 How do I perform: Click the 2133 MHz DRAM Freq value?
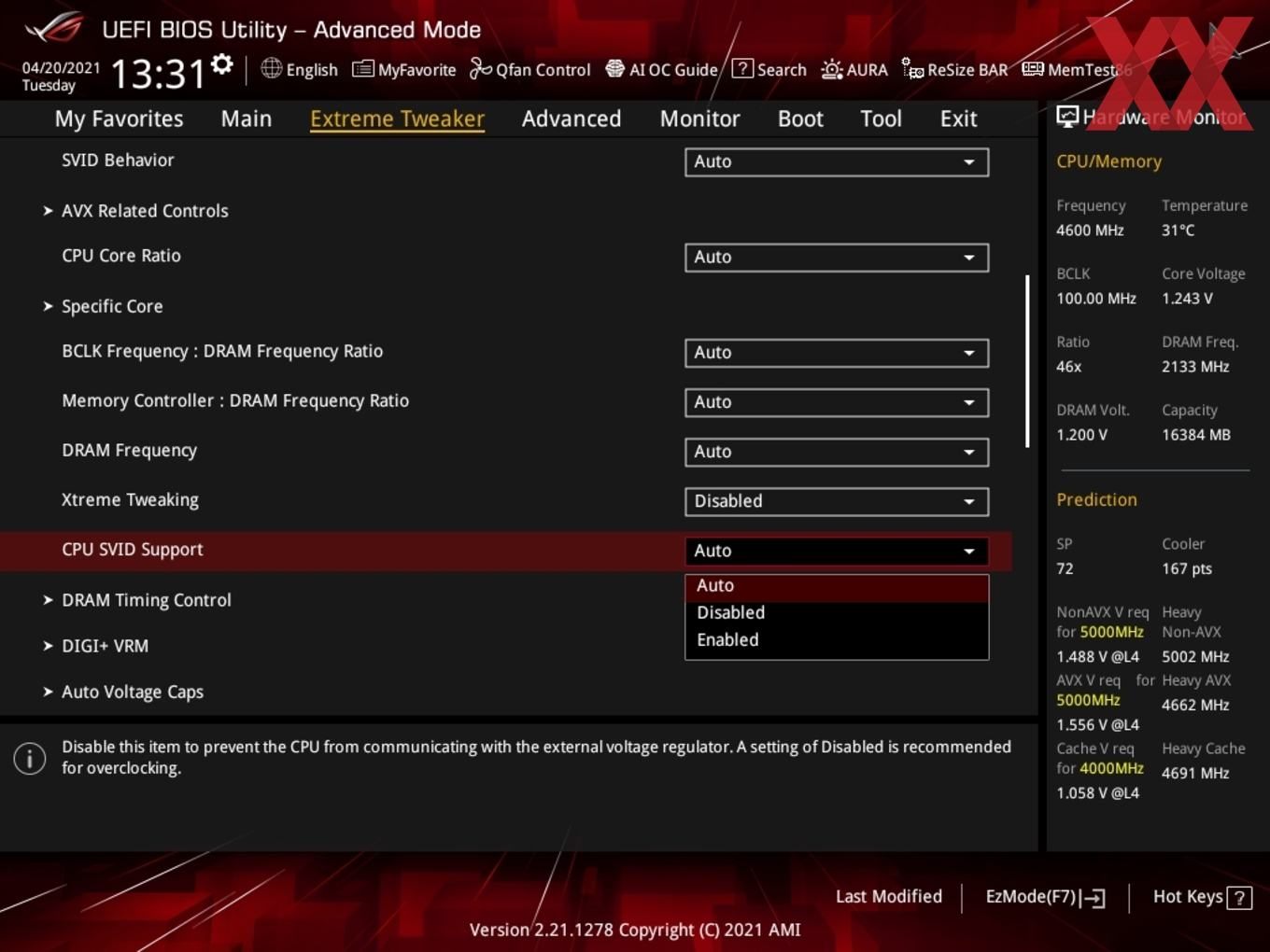pos(1195,367)
